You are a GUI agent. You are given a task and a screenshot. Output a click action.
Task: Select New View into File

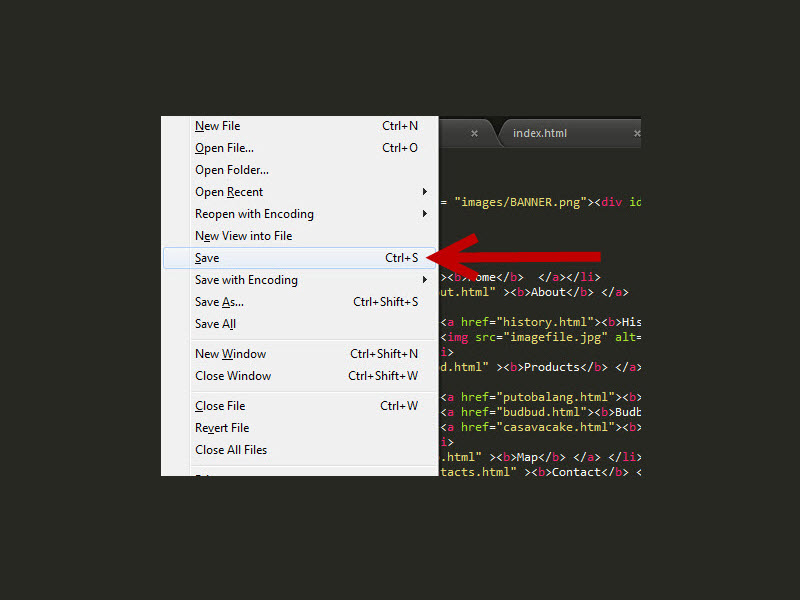pyautogui.click(x=243, y=236)
